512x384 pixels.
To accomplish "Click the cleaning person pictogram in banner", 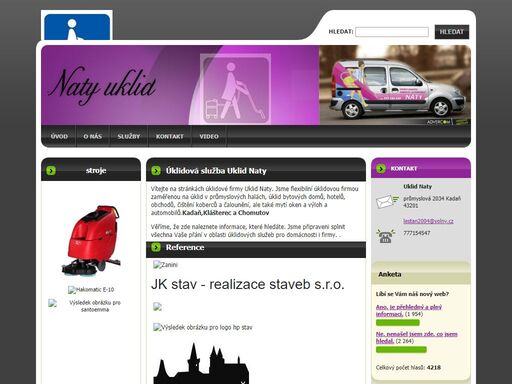I will pos(235,89).
